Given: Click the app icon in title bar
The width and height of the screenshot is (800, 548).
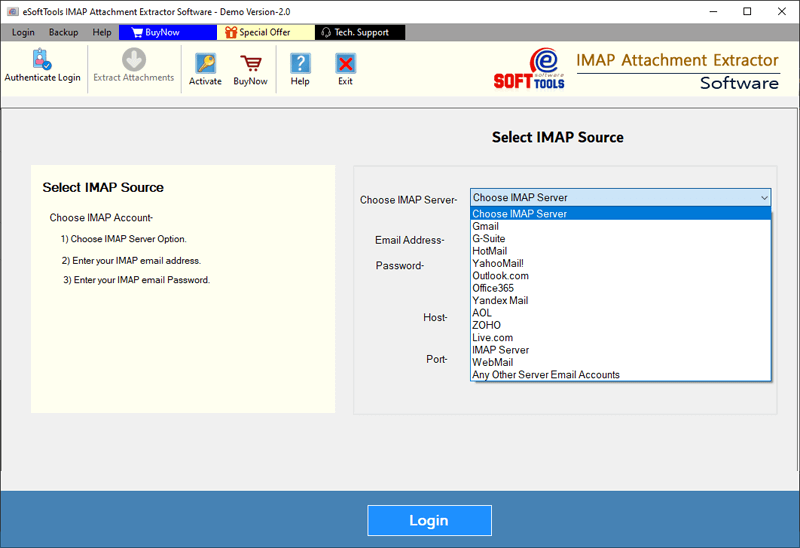Looking at the screenshot, I should click(12, 11).
